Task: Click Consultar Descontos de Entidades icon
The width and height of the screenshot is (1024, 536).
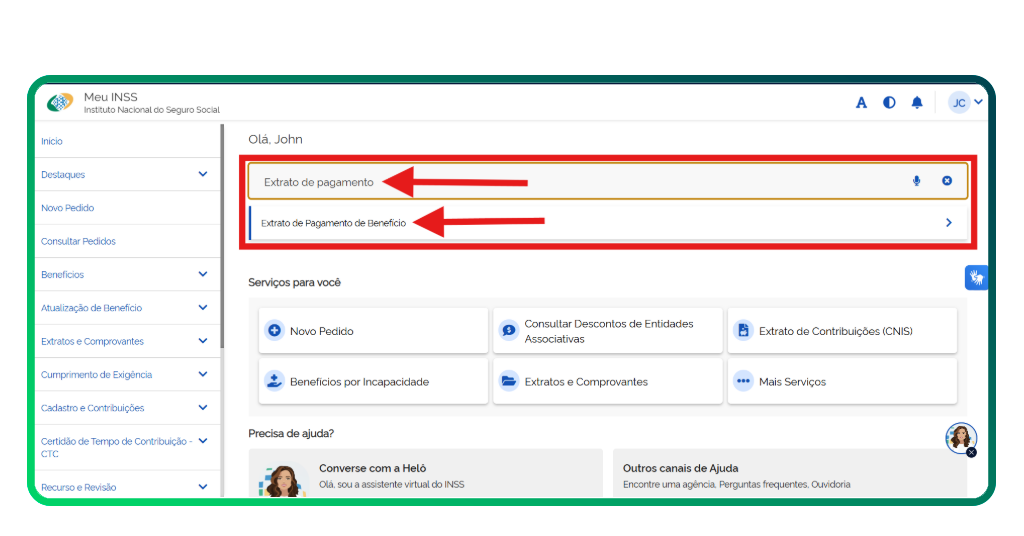Action: tap(509, 330)
